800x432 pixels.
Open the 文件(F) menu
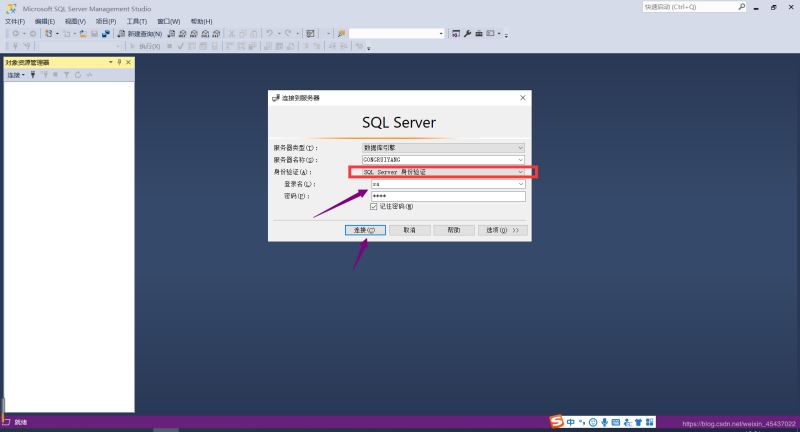pos(15,21)
